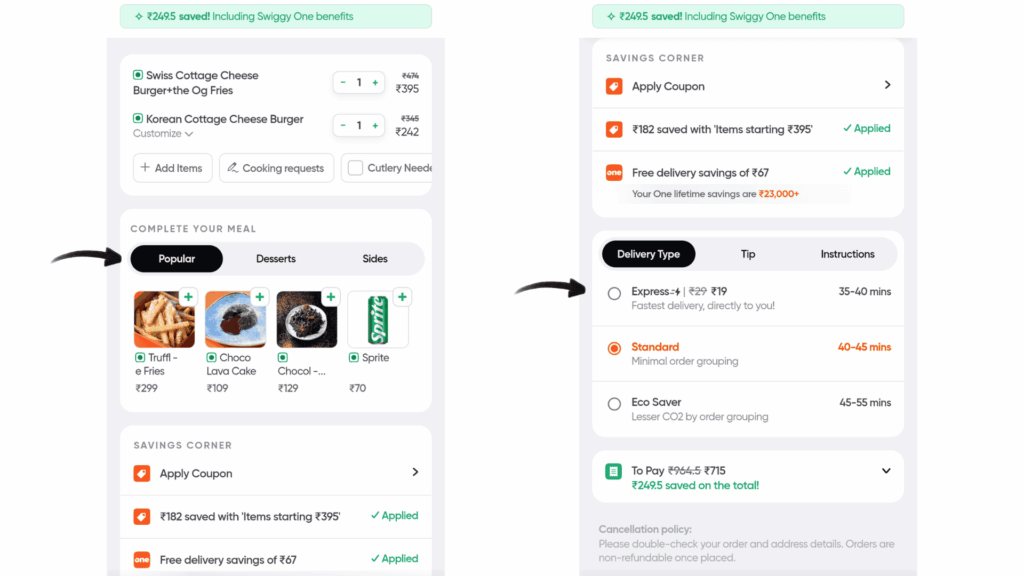Viewport: 1024px width, 576px height.
Task: Click the Add Items button
Action: [172, 168]
